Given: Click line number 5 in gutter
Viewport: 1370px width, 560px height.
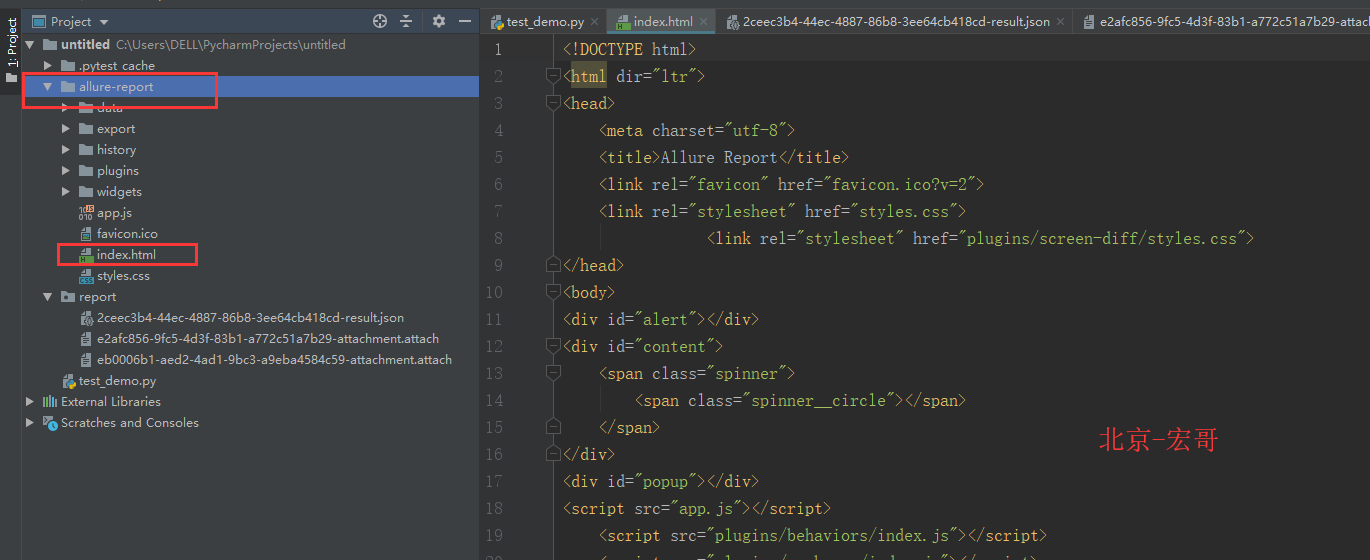Looking at the screenshot, I should 499,157.
